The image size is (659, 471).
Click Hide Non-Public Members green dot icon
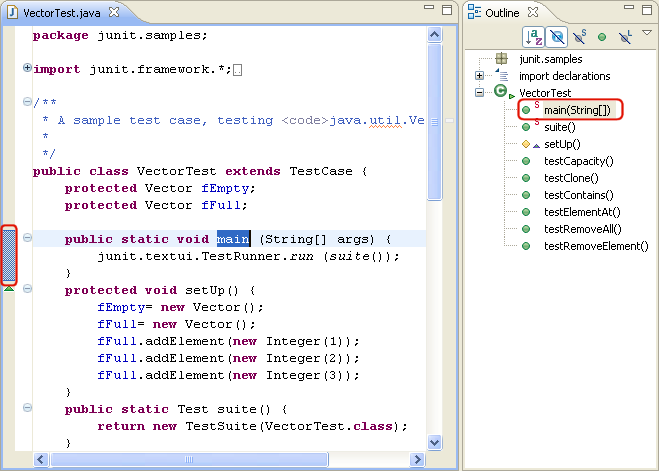pyautogui.click(x=601, y=37)
